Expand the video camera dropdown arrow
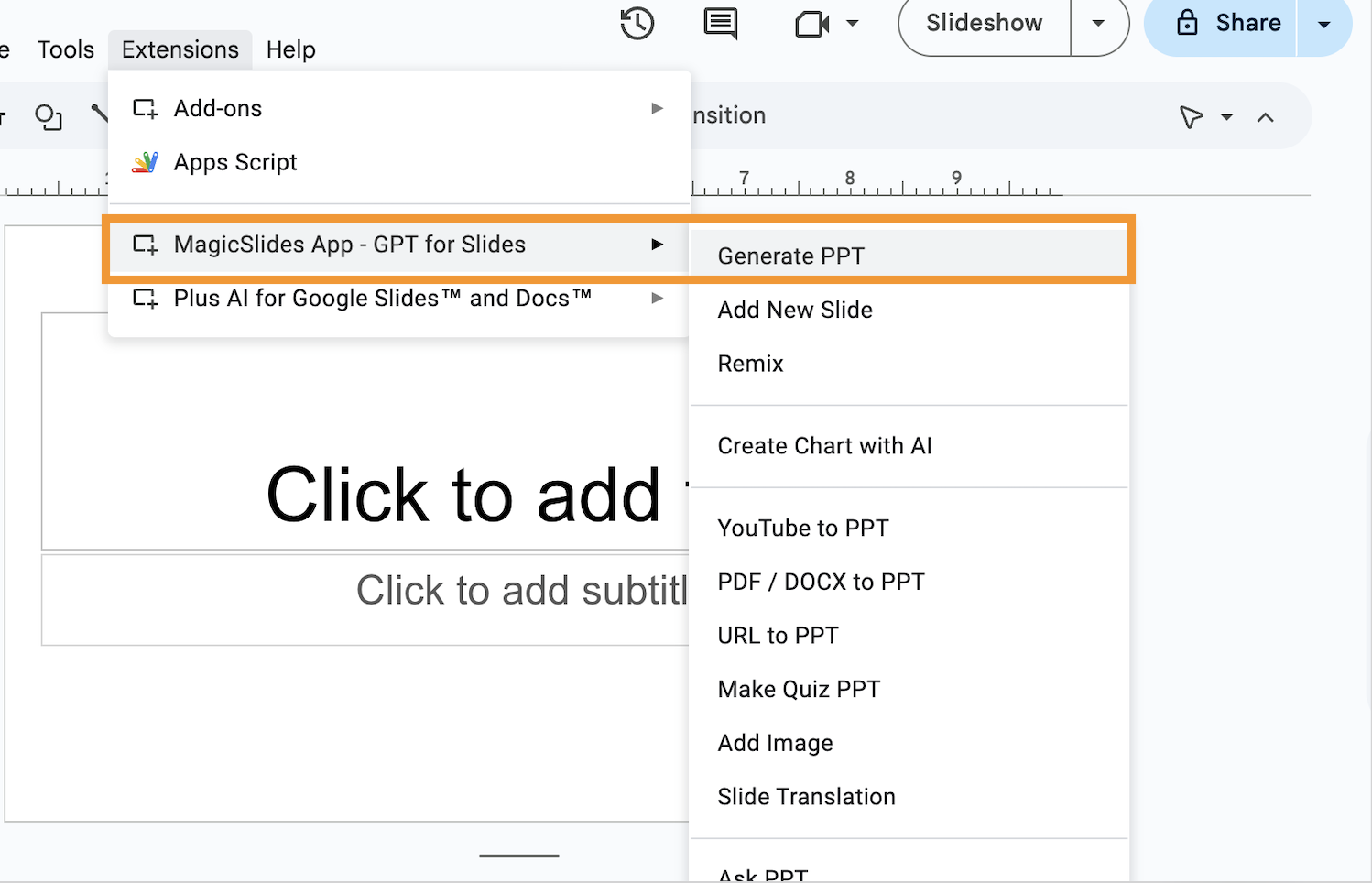1372x883 pixels. coord(852,24)
